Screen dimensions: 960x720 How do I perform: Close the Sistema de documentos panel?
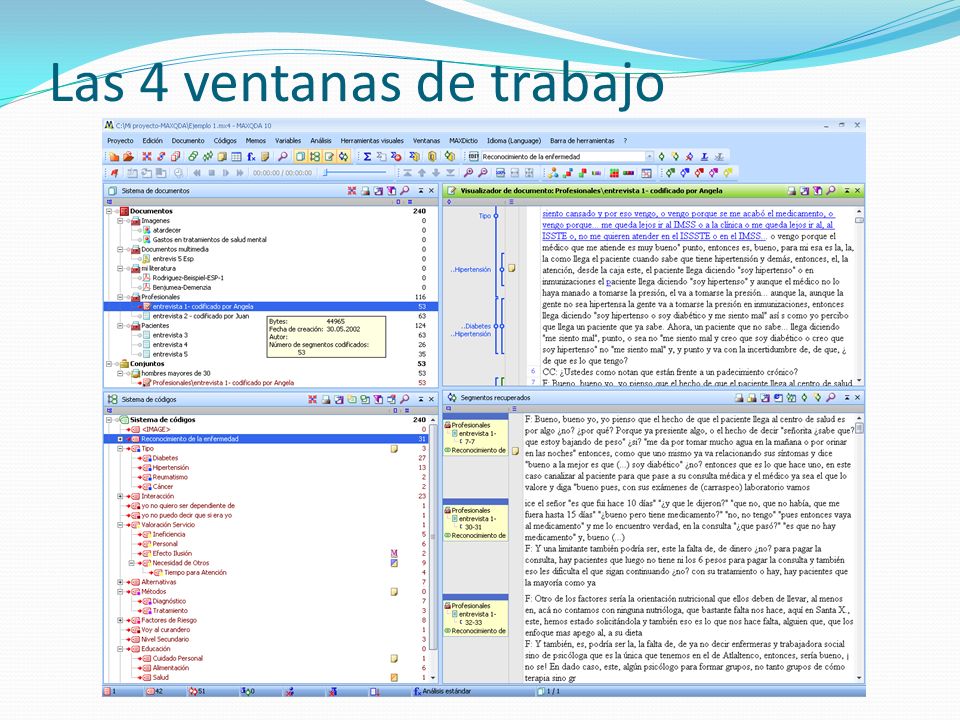pyautogui.click(x=432, y=191)
